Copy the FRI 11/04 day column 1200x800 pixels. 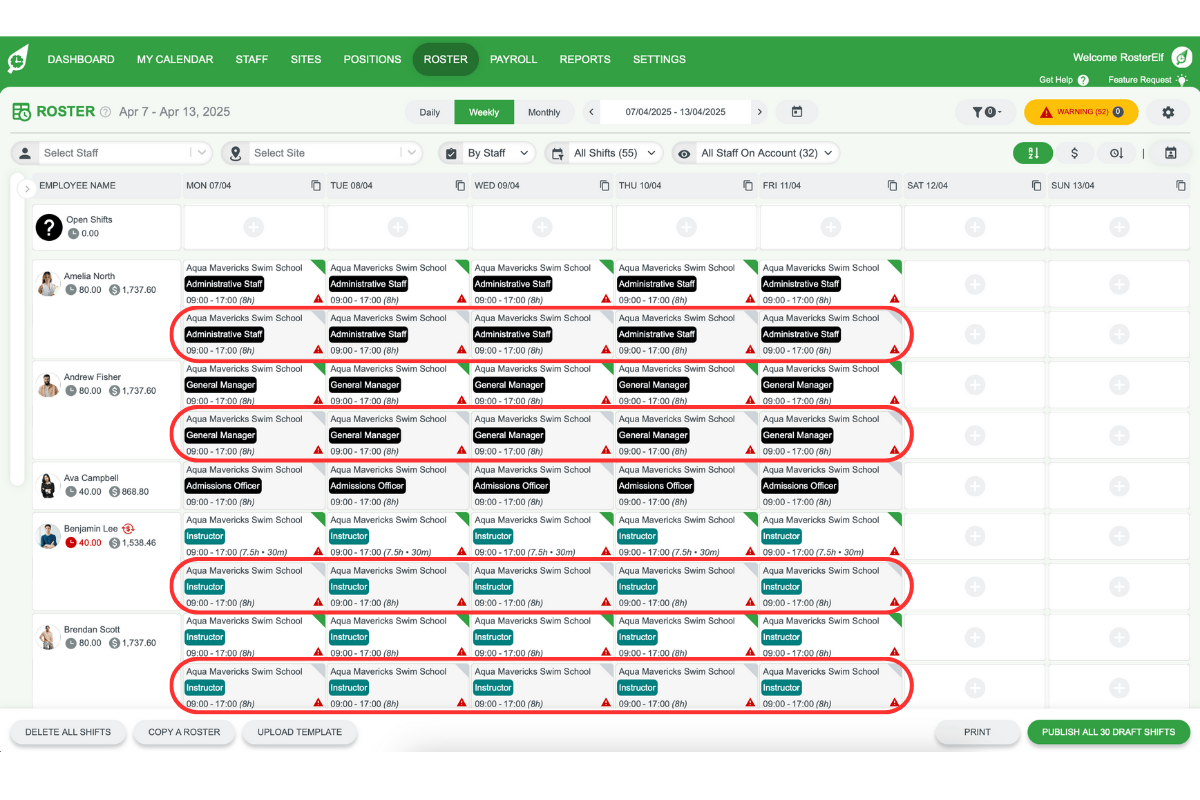pyautogui.click(x=892, y=186)
